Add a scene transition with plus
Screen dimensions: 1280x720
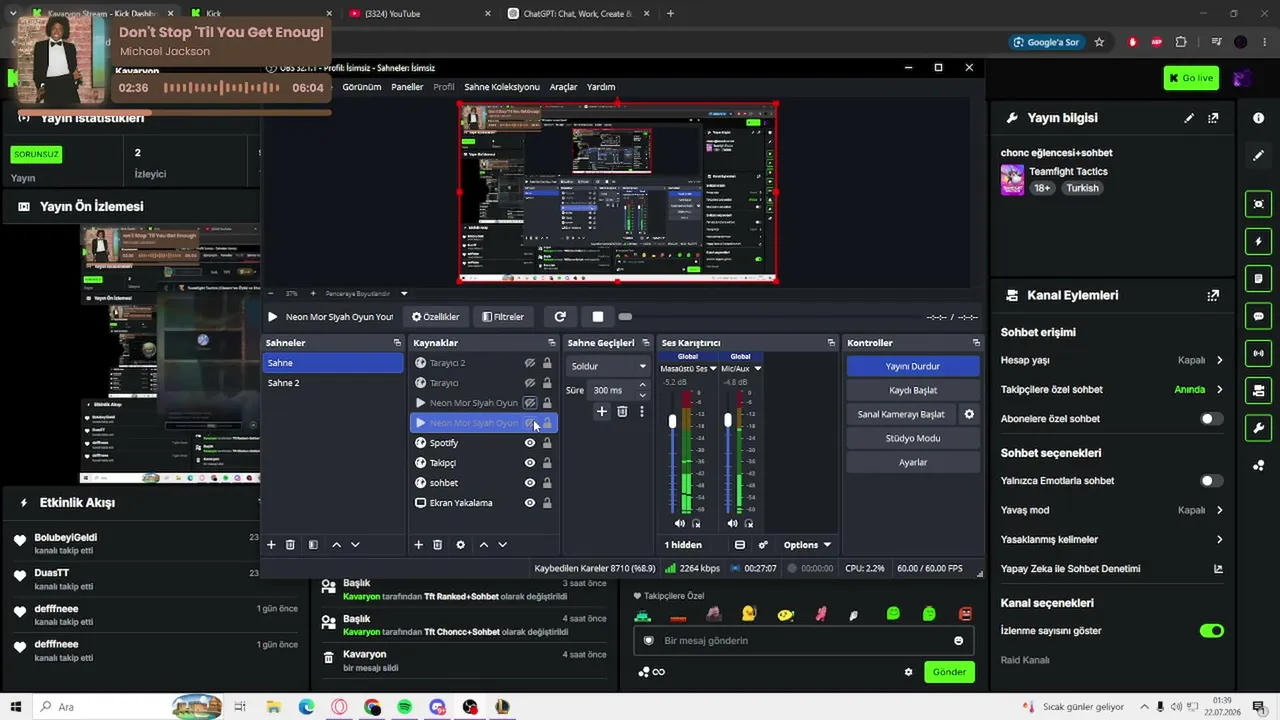(x=602, y=411)
